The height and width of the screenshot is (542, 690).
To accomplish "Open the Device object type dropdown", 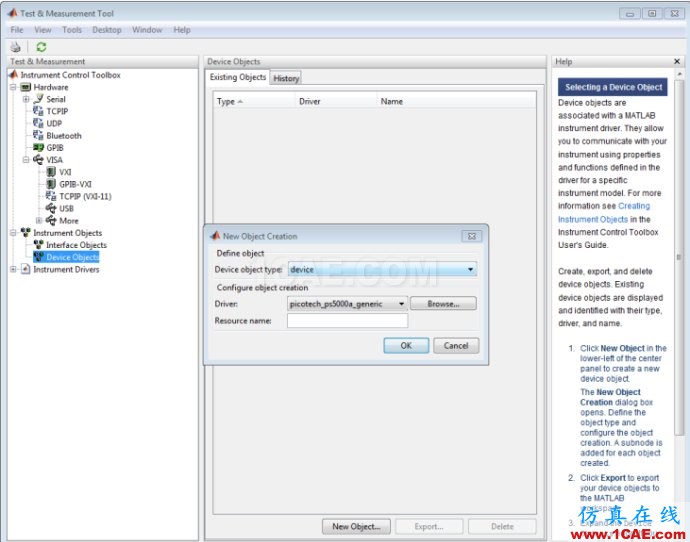I will [x=382, y=269].
